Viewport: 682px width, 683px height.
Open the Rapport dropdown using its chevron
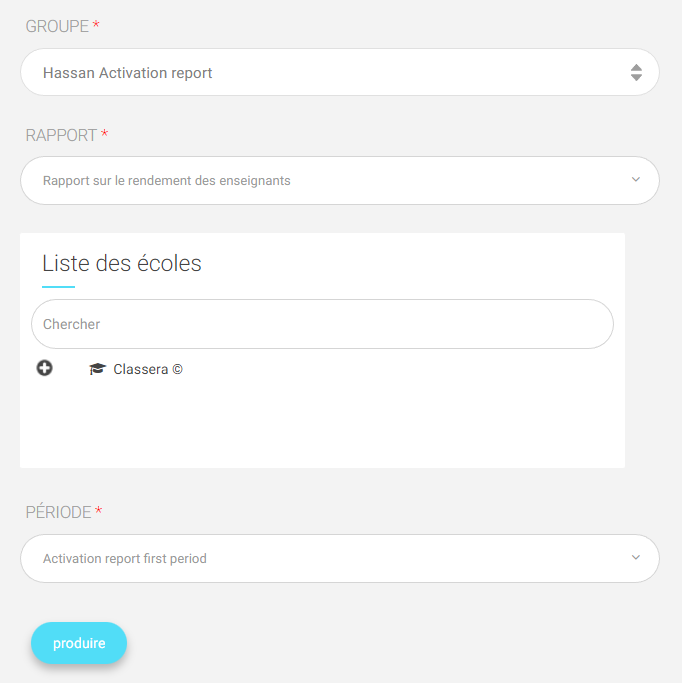pyautogui.click(x=635, y=179)
